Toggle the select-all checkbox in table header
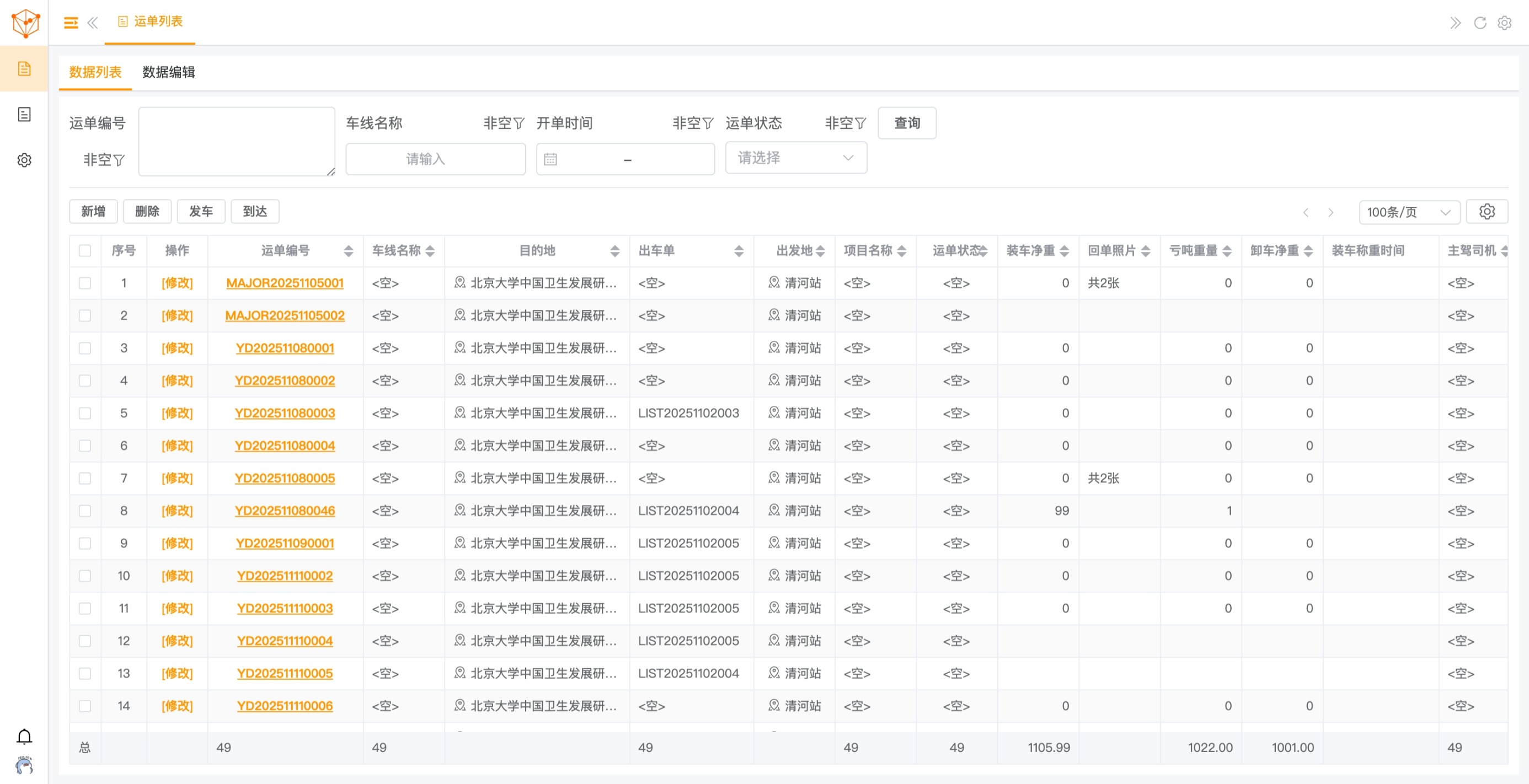 pos(85,250)
